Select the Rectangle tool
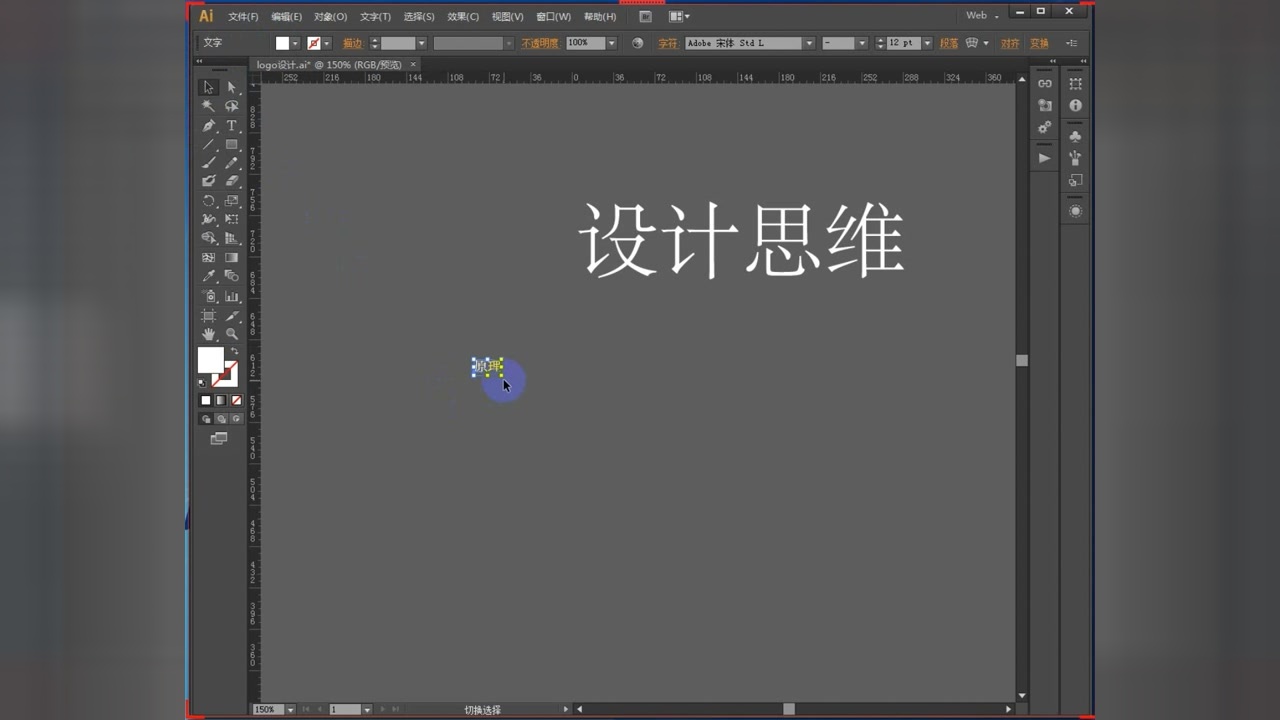Image resolution: width=1280 pixels, height=720 pixels. [x=232, y=145]
